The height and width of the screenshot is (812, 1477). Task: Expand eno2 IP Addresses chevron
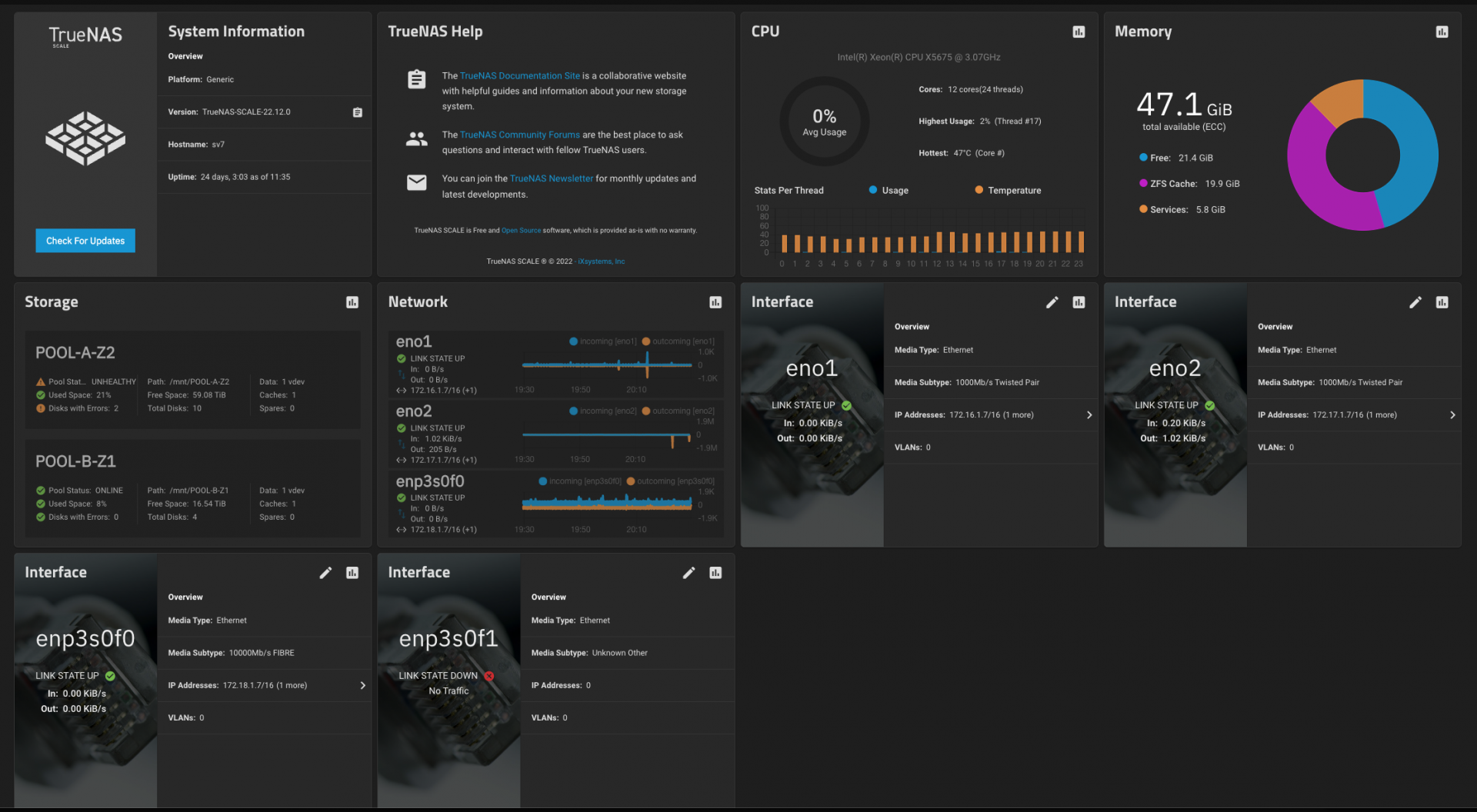coord(1452,415)
